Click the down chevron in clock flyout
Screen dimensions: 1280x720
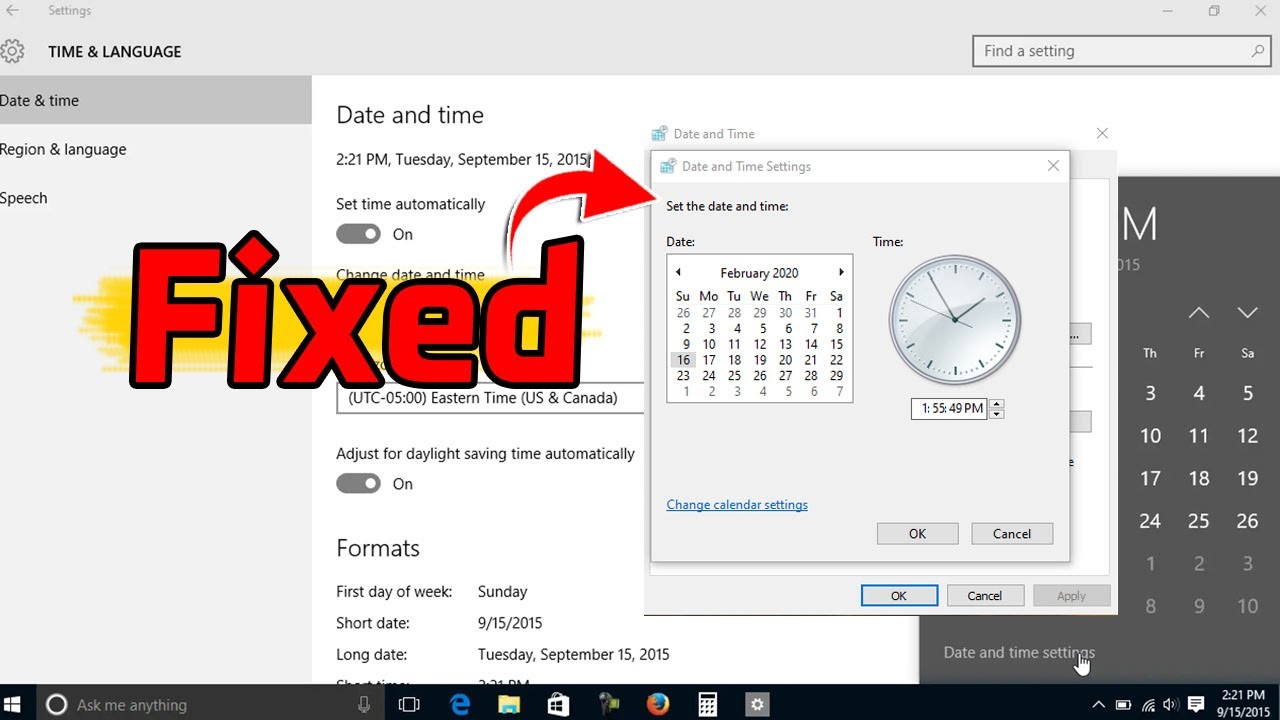click(1247, 313)
